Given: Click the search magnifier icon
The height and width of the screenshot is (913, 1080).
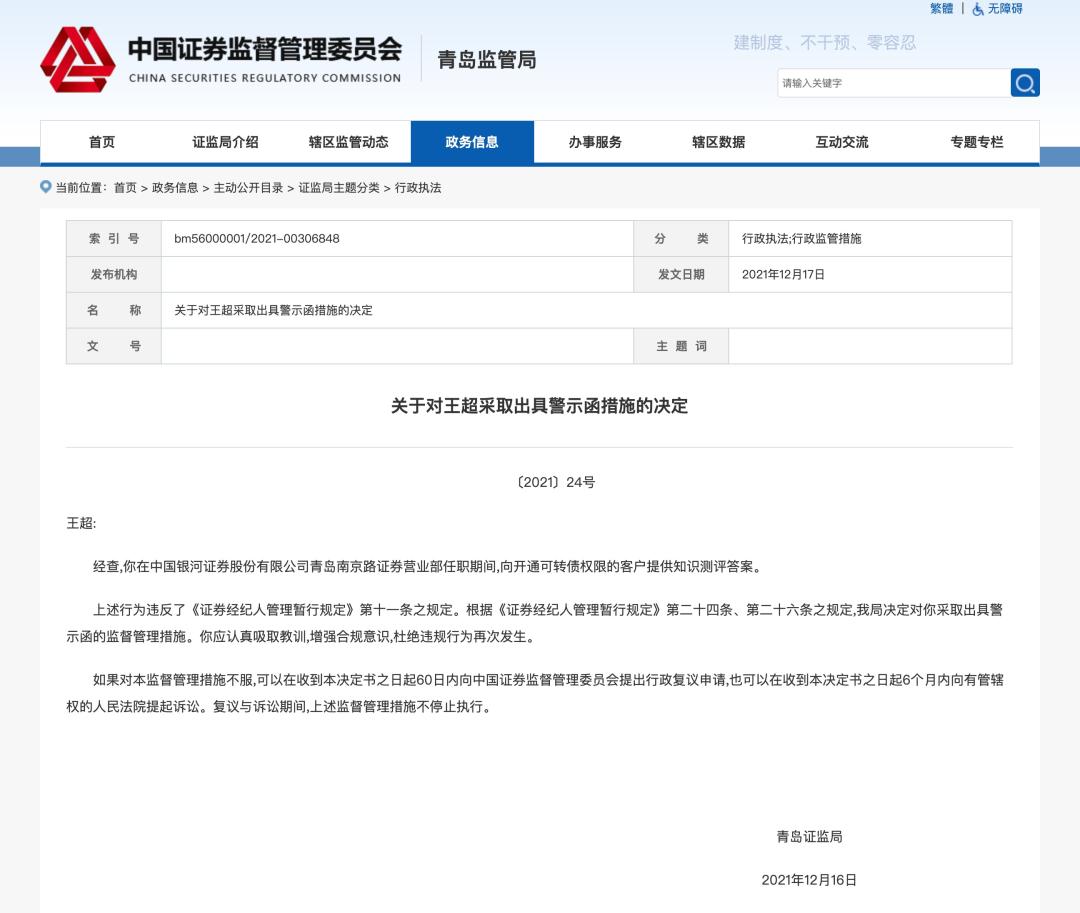Looking at the screenshot, I should click(x=1024, y=82).
